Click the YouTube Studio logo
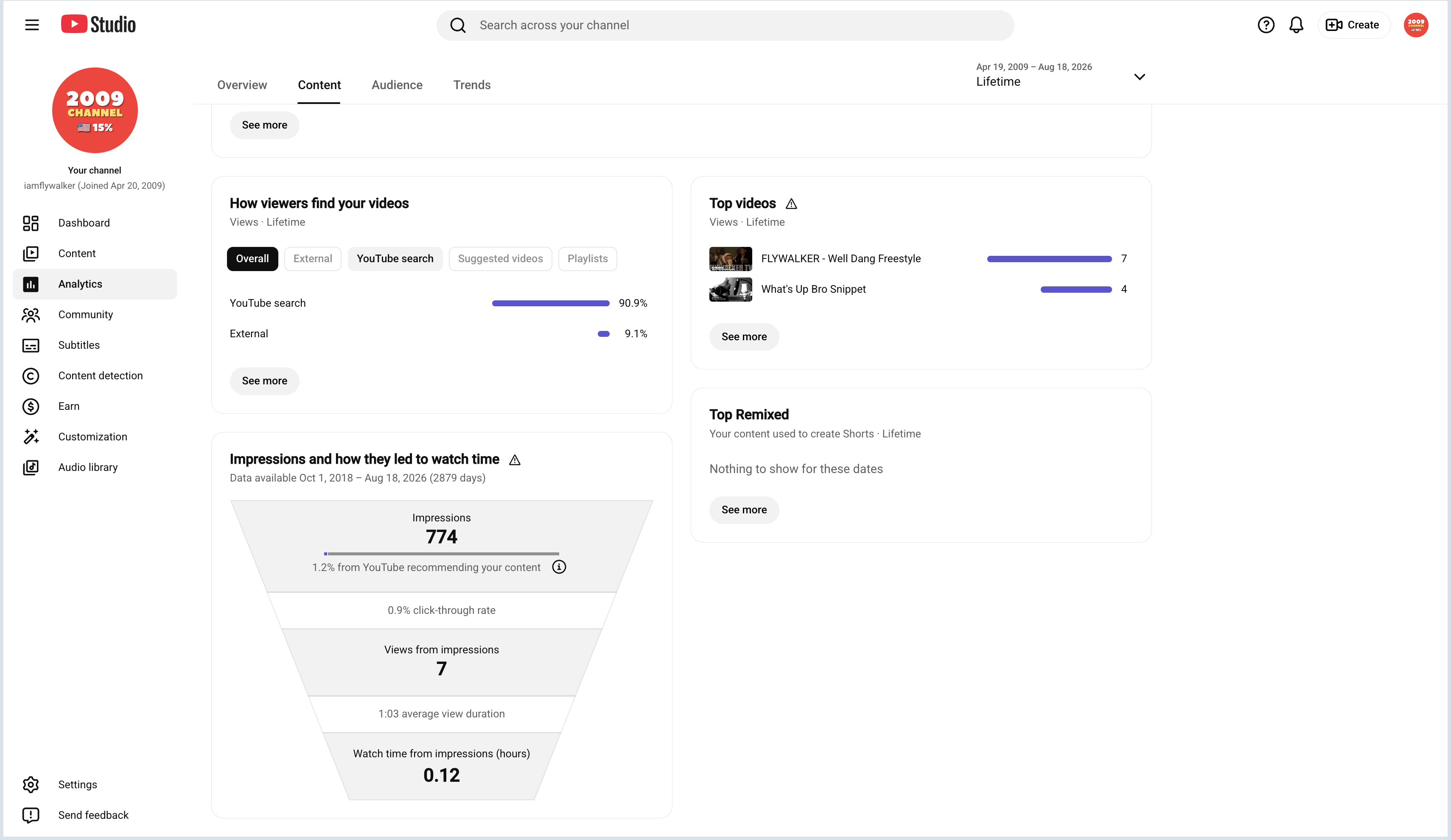The height and width of the screenshot is (840, 1451). coord(98,25)
